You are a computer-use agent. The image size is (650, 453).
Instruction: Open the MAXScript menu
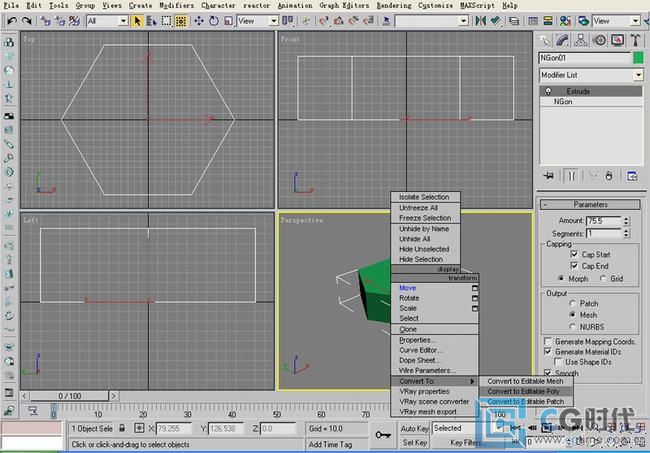tap(477, 5)
